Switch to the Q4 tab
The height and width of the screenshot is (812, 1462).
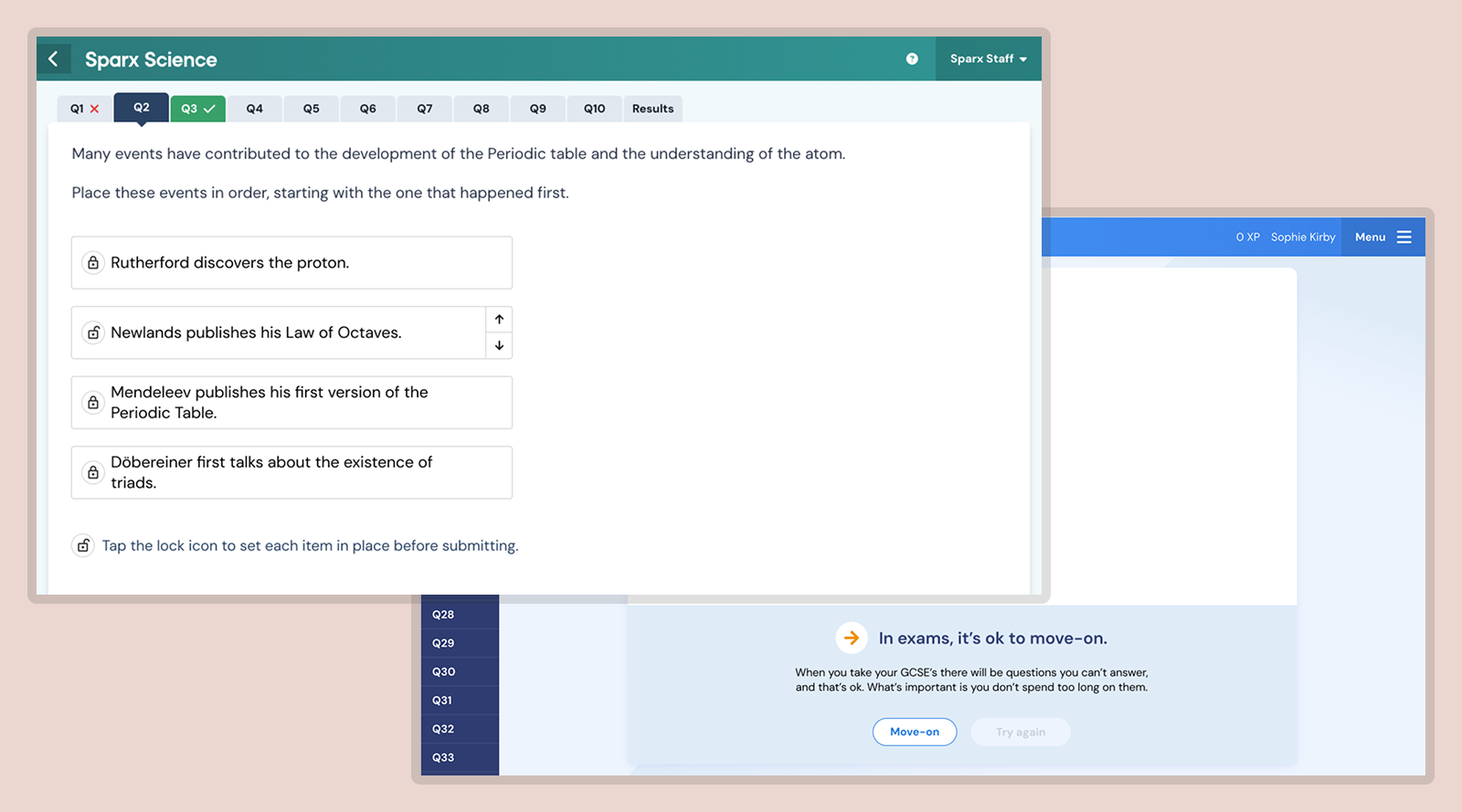click(x=255, y=109)
